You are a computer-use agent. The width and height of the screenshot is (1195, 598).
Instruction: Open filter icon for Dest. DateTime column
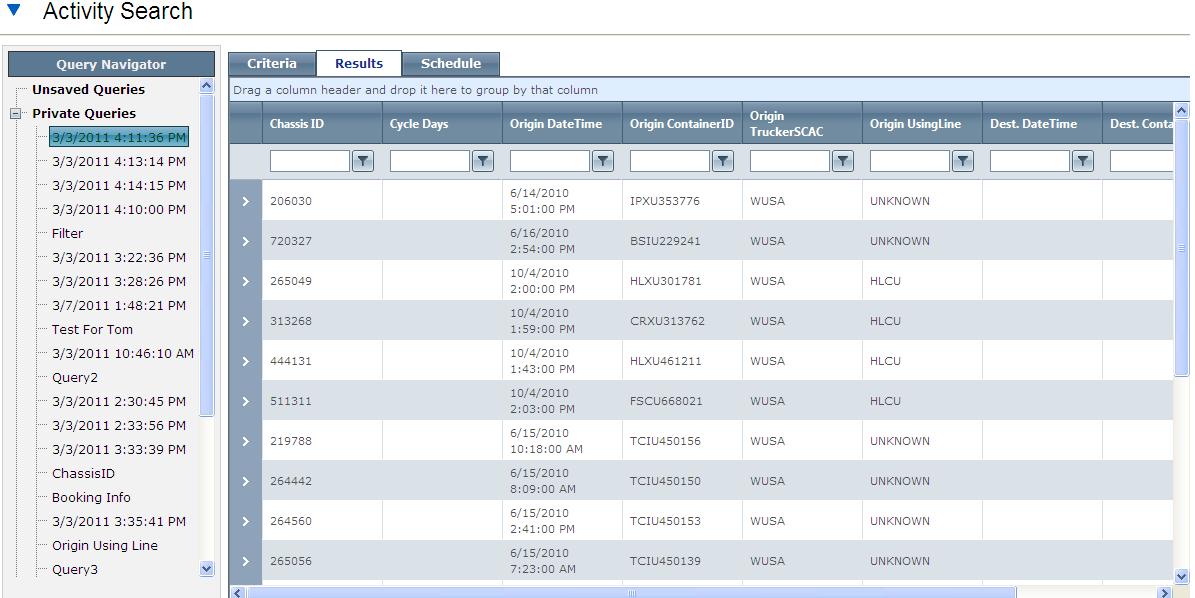pyautogui.click(x=1083, y=161)
